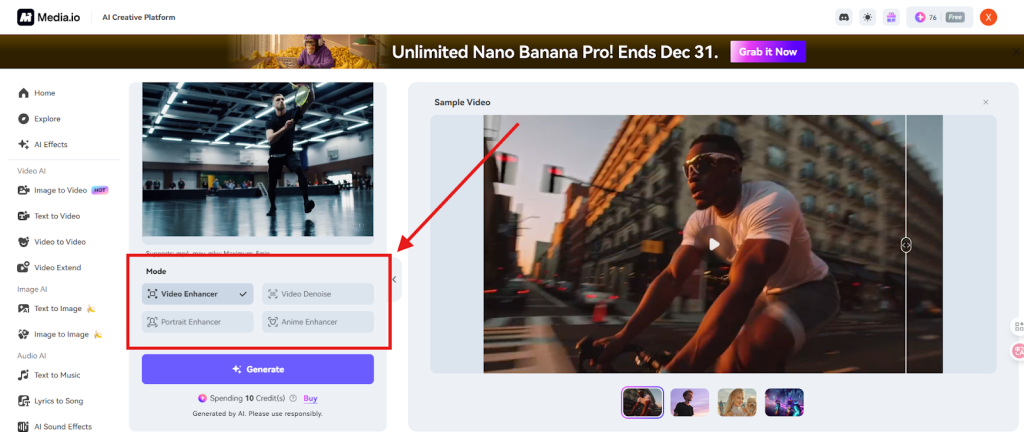Screen dimensions: 1024x439
Task: Select Portrait Enhancer mode
Action: click(x=197, y=322)
